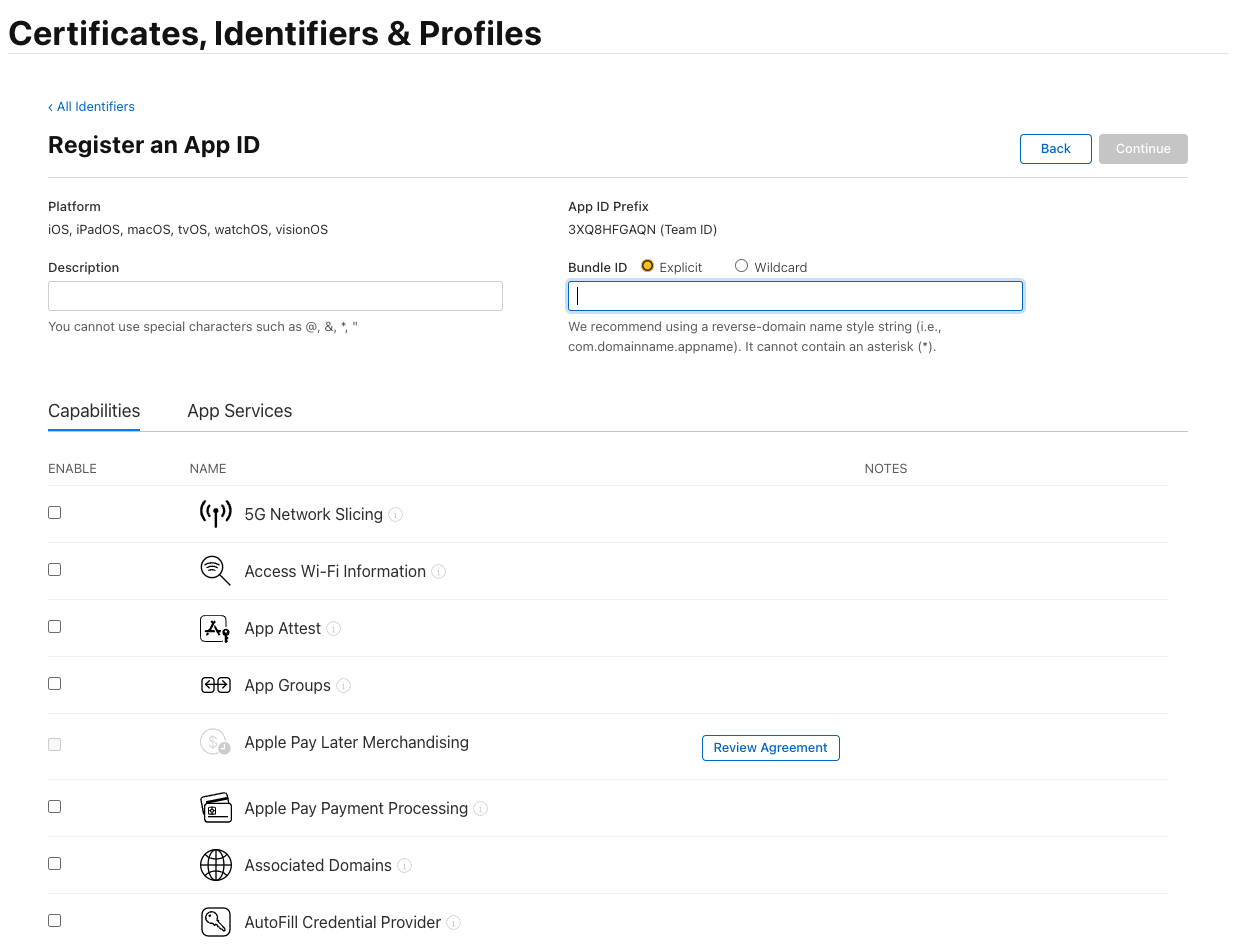Viewport: 1251px width, 950px height.
Task: Enable the 5G Network Slicing checkbox
Action: click(55, 512)
